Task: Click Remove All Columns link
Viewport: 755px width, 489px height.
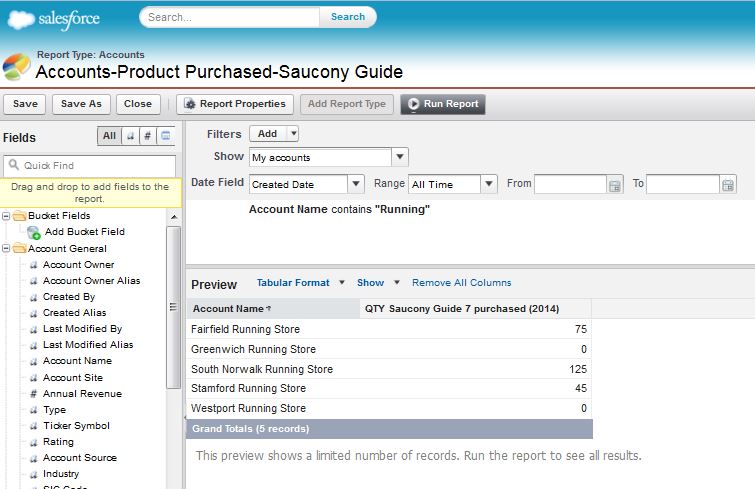Action: 461,283
